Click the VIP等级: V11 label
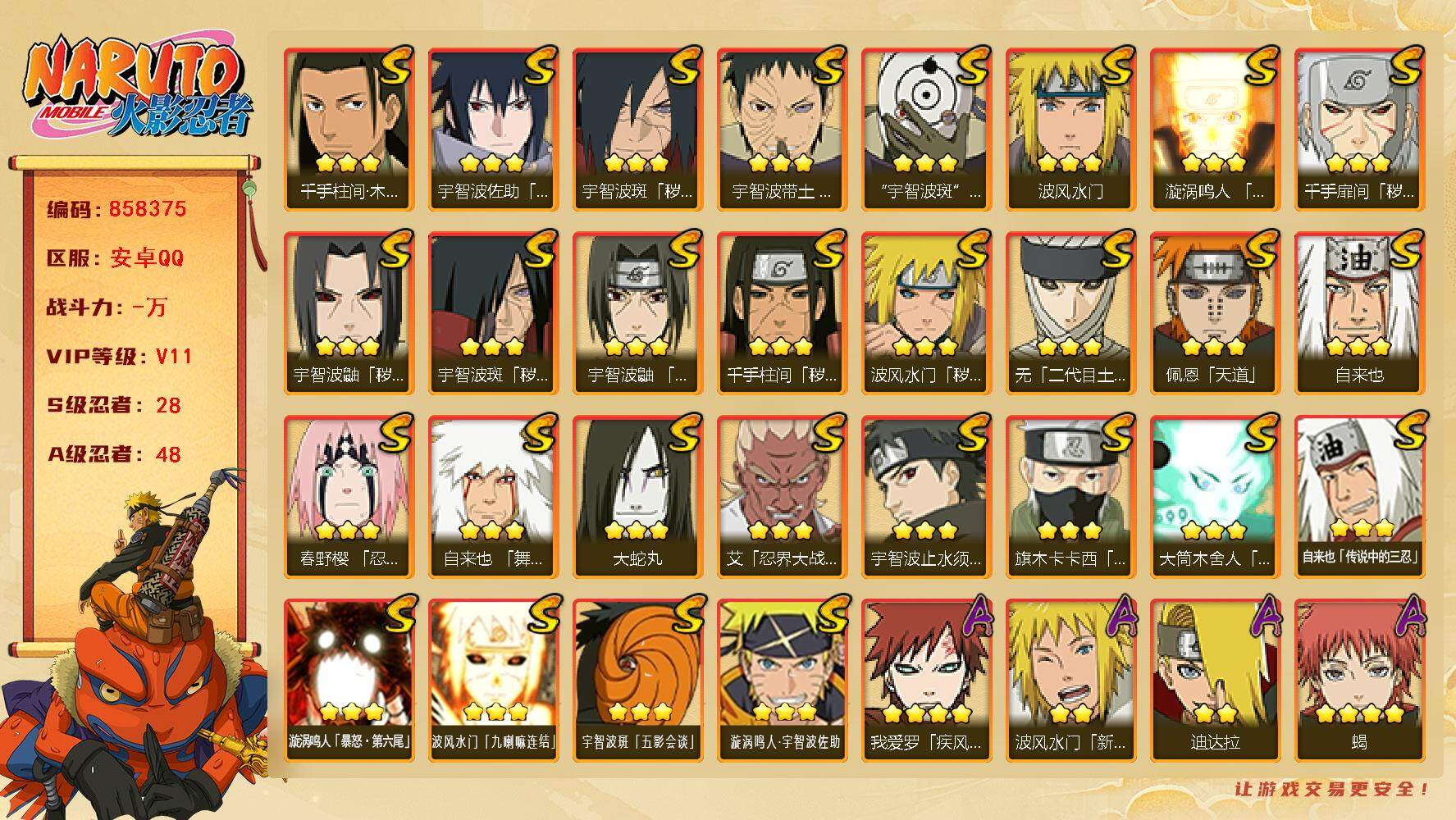The image size is (1456, 820). click(x=120, y=356)
